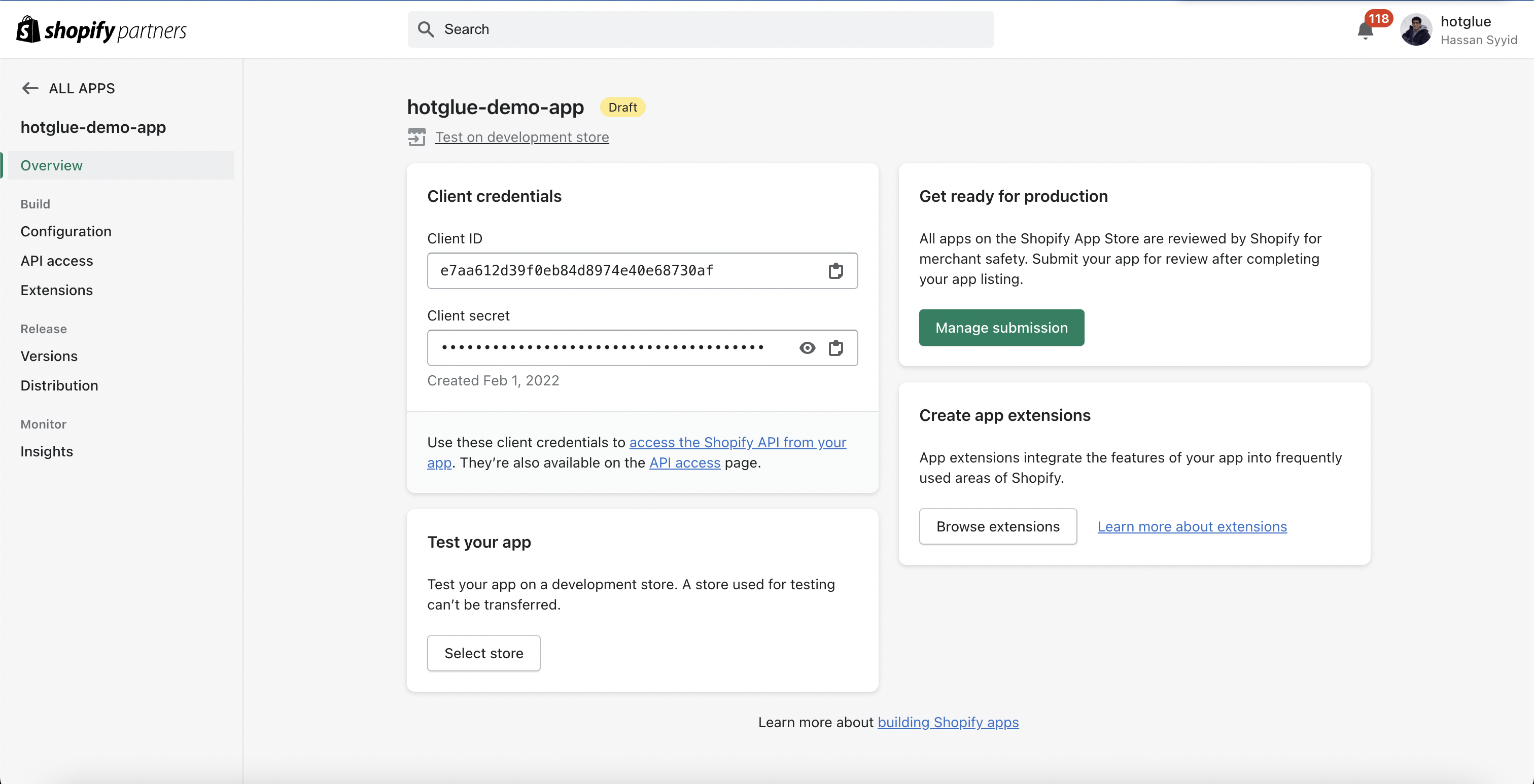
Task: Open Versions in the sidebar
Action: pyautogui.click(x=49, y=356)
